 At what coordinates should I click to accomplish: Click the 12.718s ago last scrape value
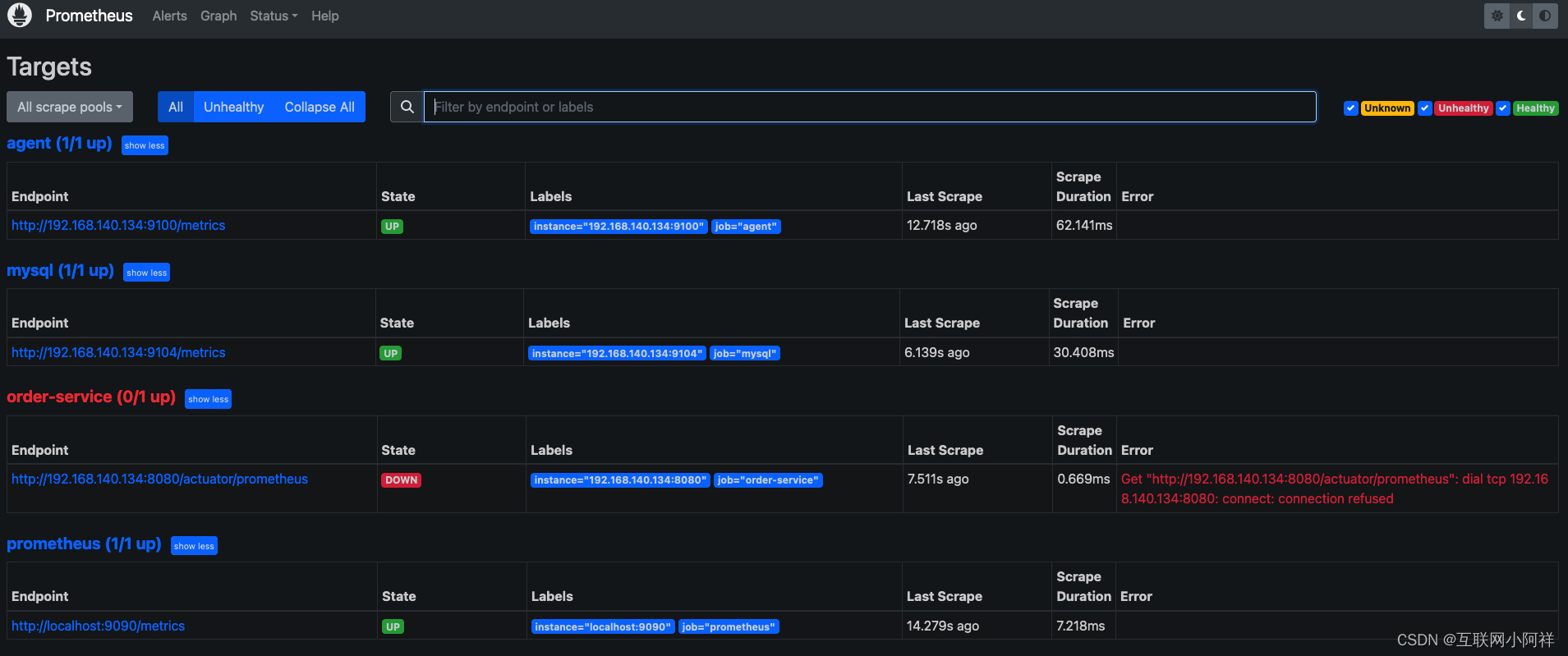[x=942, y=225]
